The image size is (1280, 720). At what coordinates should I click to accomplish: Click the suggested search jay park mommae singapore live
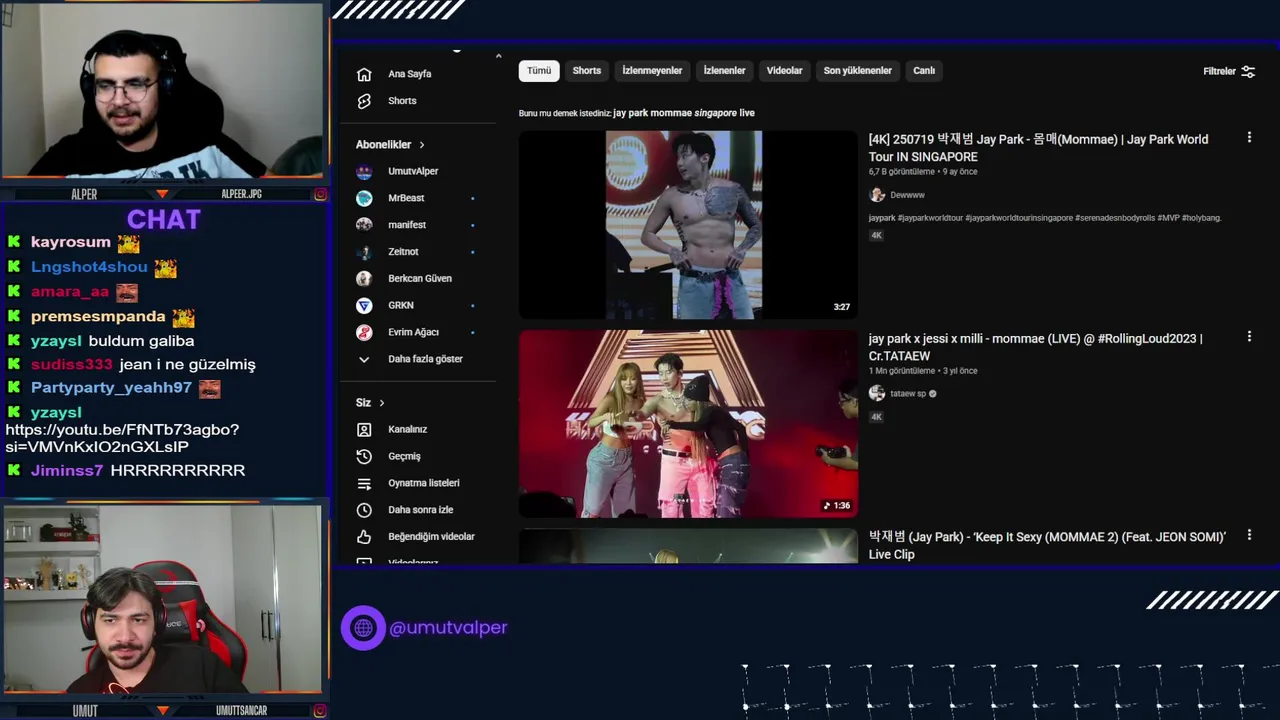(684, 113)
